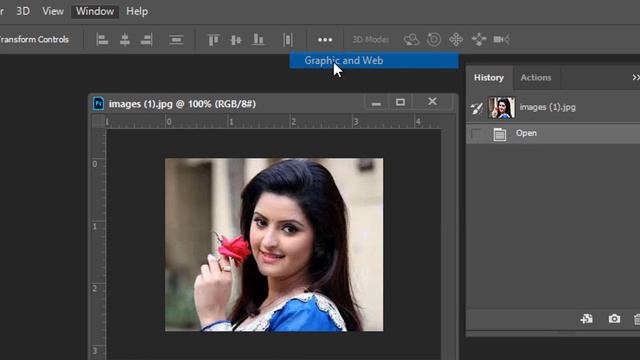Click the 3D Mode label

pos(370,40)
